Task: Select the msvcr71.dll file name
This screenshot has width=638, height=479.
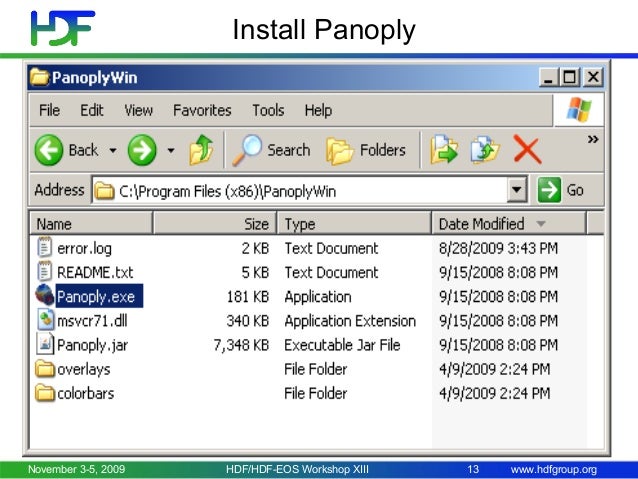Action: [92, 321]
